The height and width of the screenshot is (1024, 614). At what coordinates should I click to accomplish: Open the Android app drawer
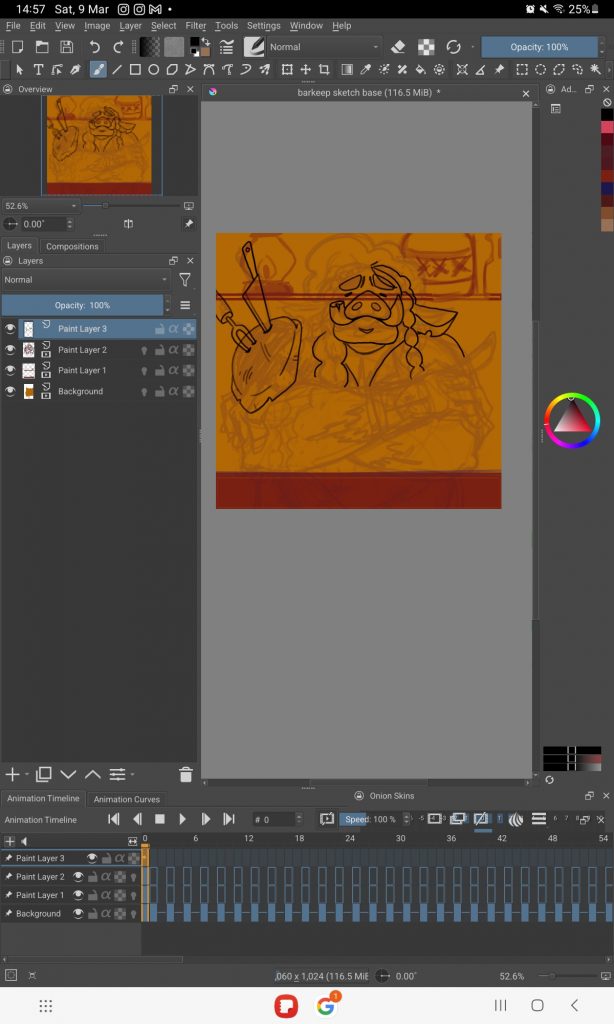(46, 1006)
